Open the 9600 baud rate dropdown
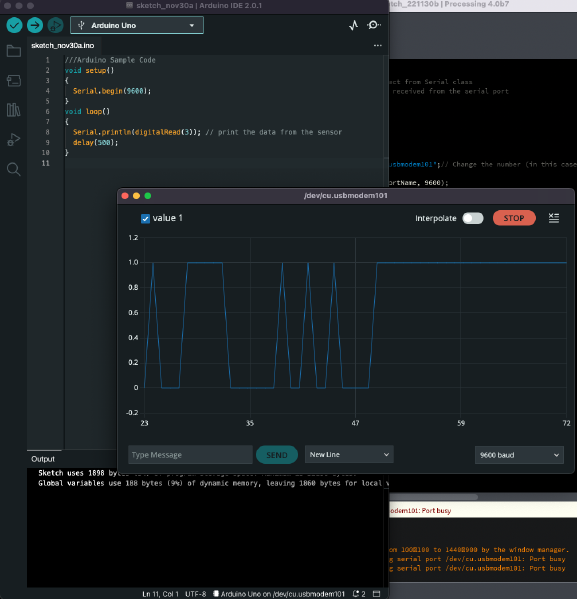 tap(519, 455)
